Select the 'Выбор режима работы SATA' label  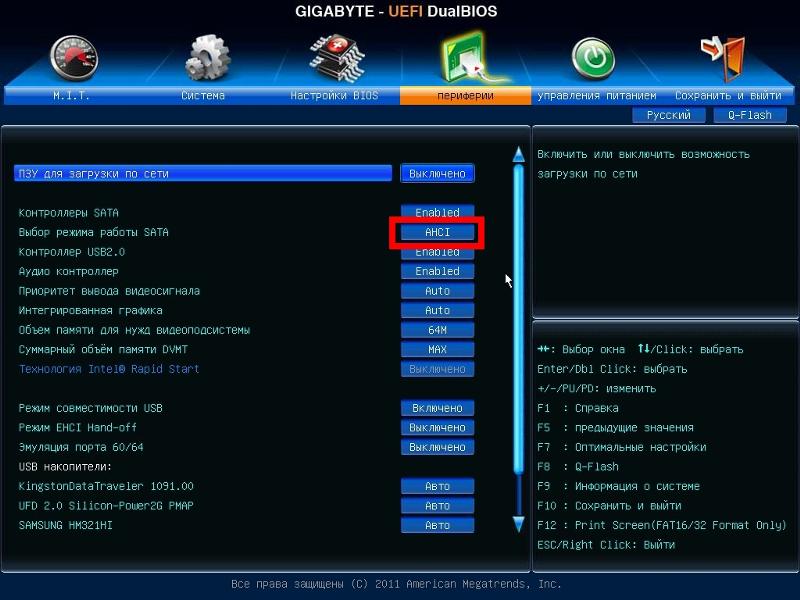click(93, 232)
